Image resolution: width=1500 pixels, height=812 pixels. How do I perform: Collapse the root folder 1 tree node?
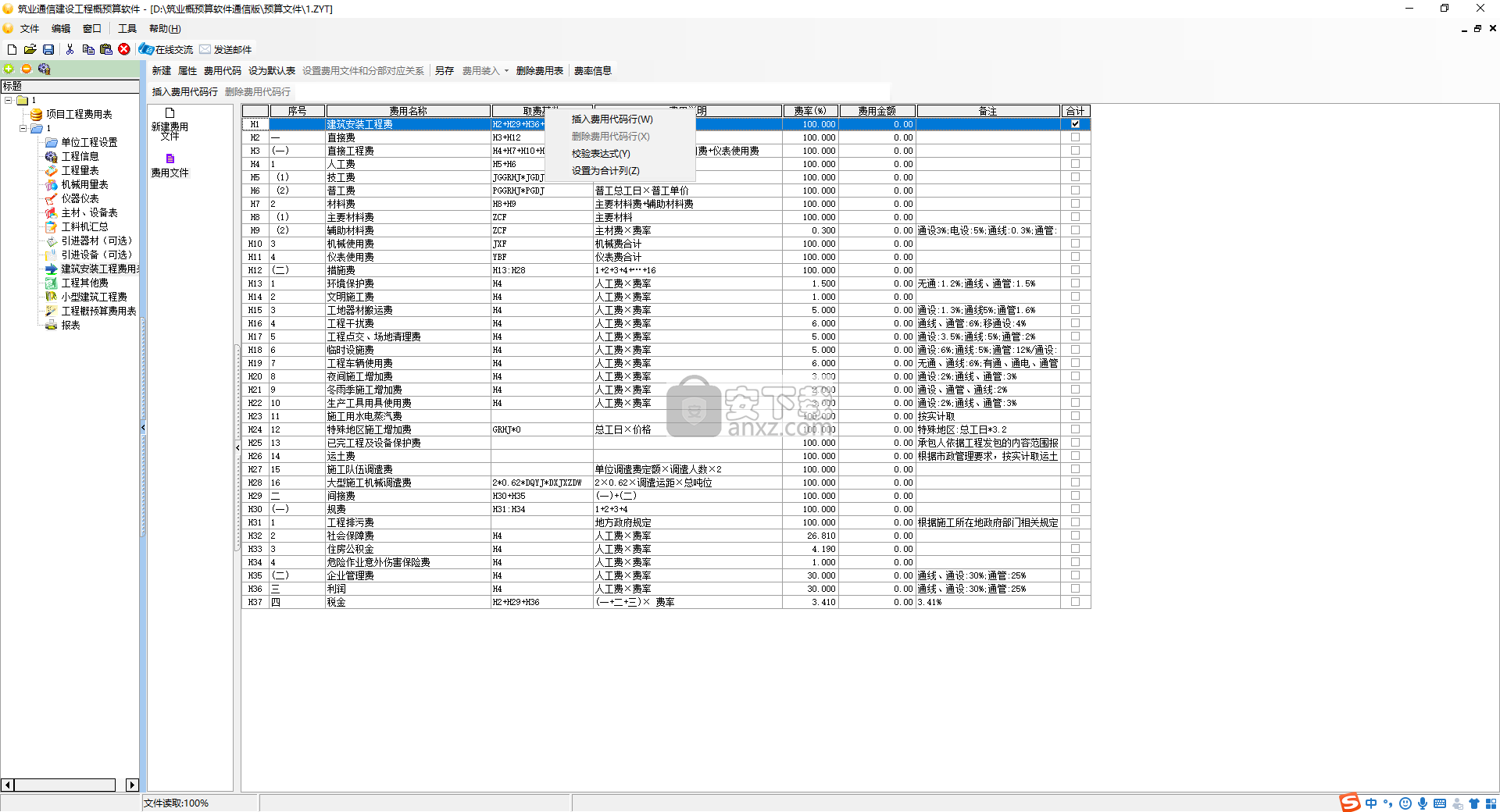pyautogui.click(x=9, y=100)
